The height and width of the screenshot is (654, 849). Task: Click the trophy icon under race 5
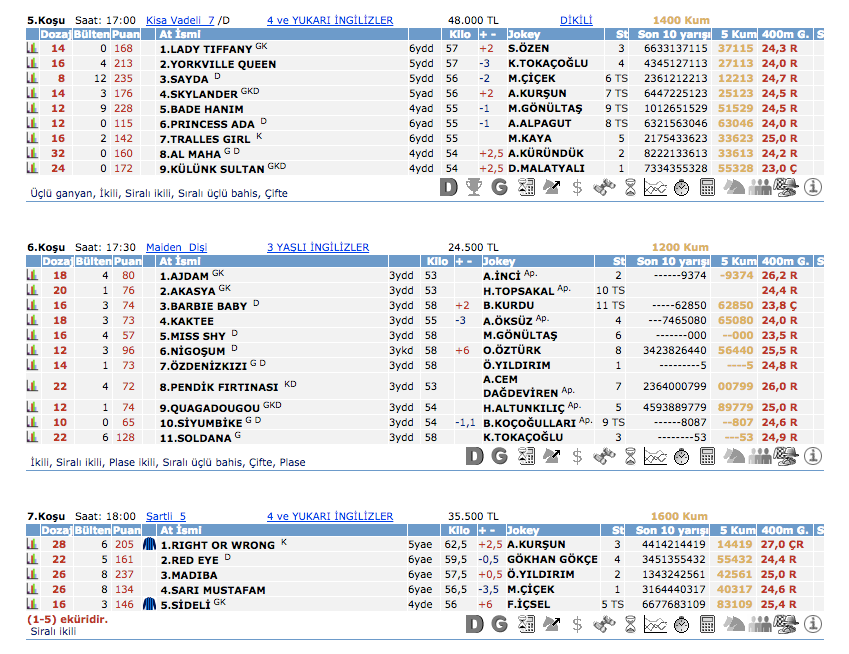[x=474, y=187]
